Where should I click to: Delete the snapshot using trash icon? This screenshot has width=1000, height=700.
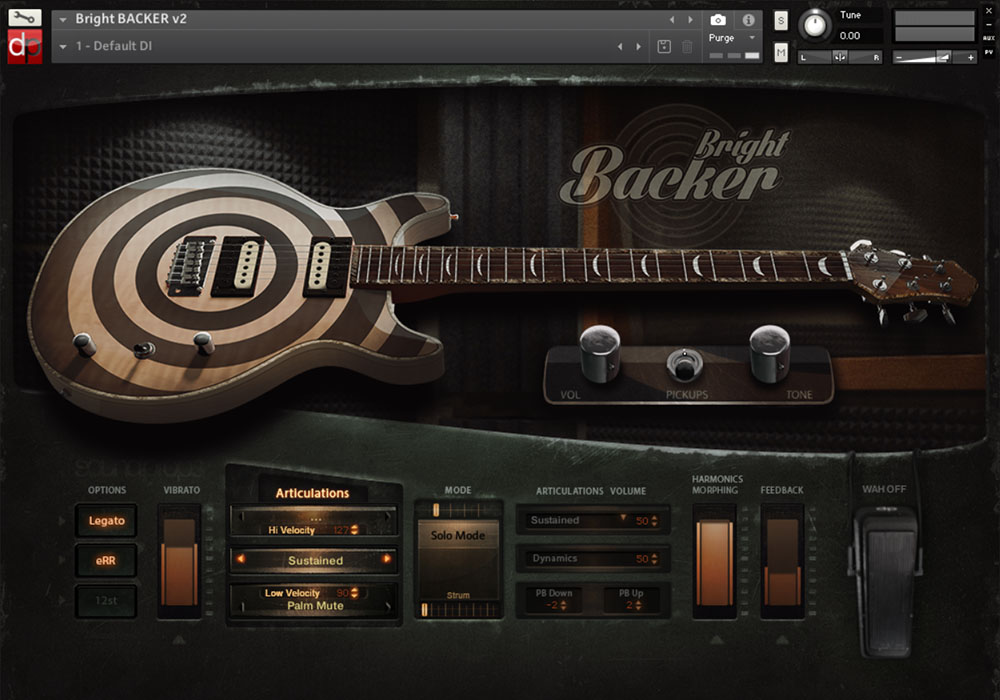687,46
